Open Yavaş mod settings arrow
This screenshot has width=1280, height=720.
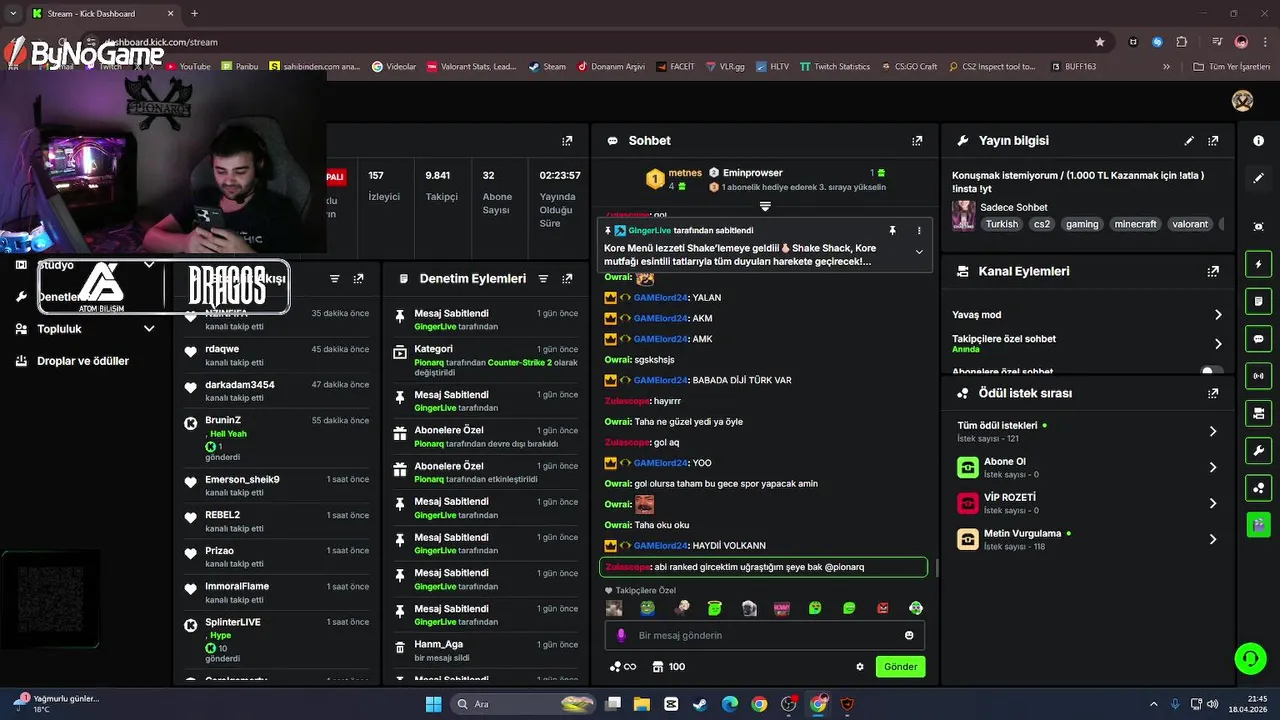point(1218,315)
